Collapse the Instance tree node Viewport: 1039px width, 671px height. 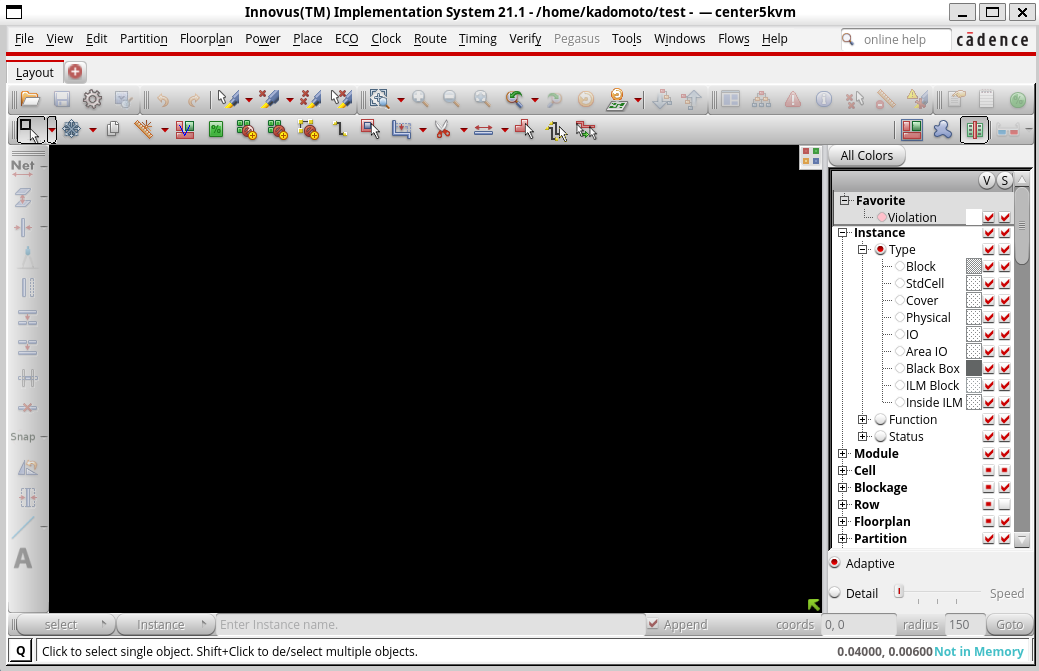[842, 232]
